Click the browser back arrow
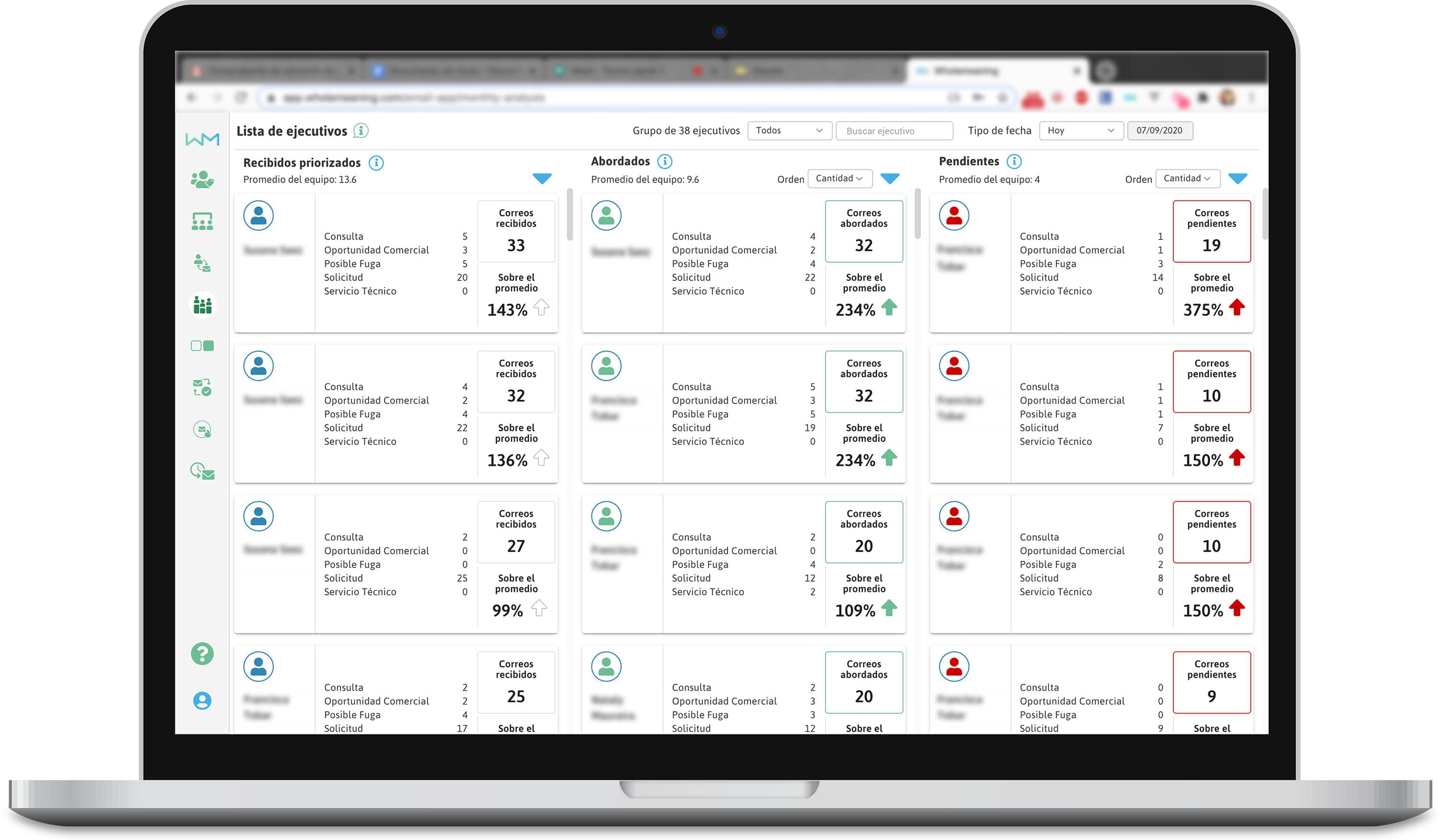Image resolution: width=1439 pixels, height=840 pixels. [x=191, y=98]
